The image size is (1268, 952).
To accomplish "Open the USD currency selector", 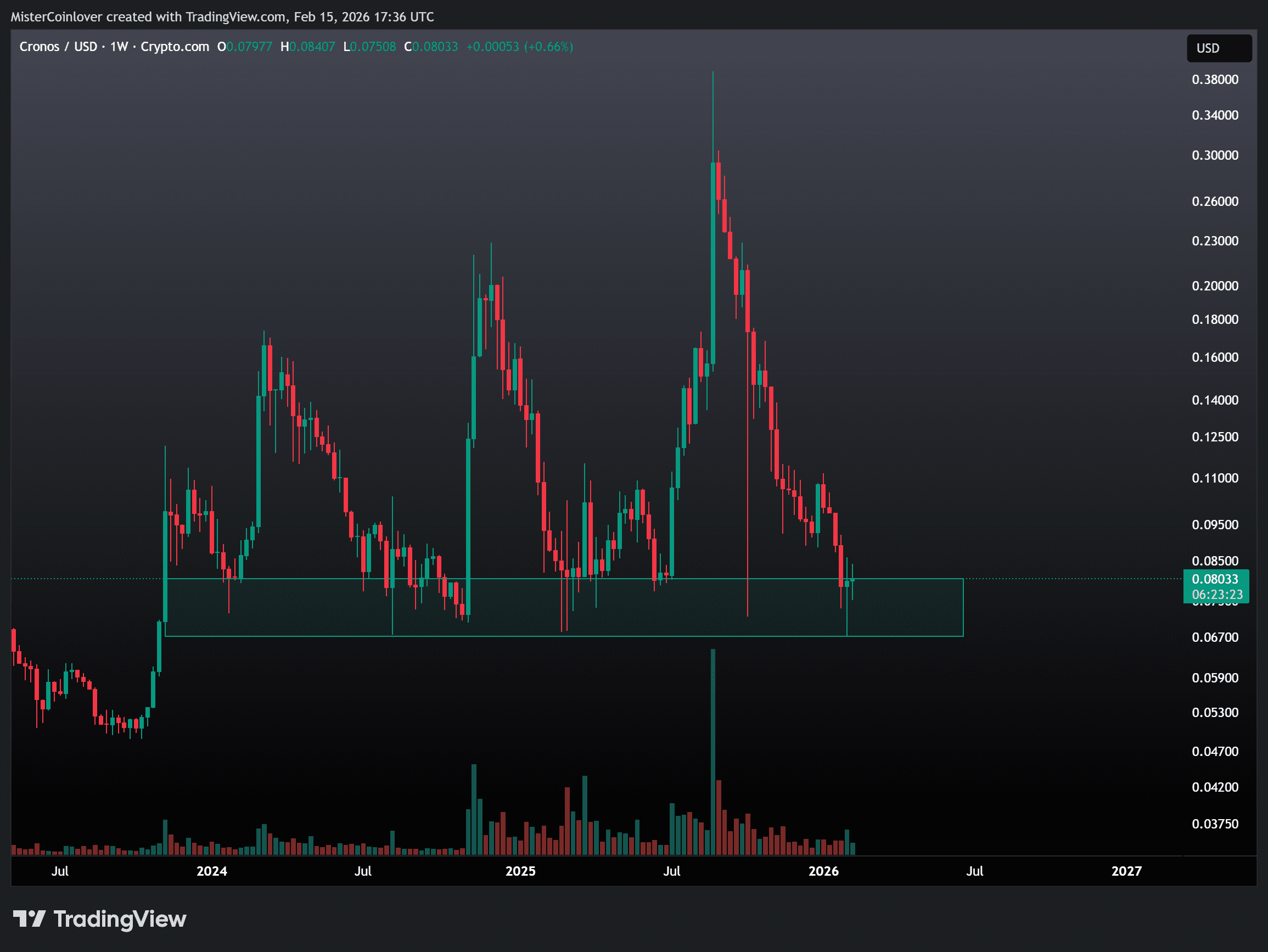I will click(x=1218, y=48).
